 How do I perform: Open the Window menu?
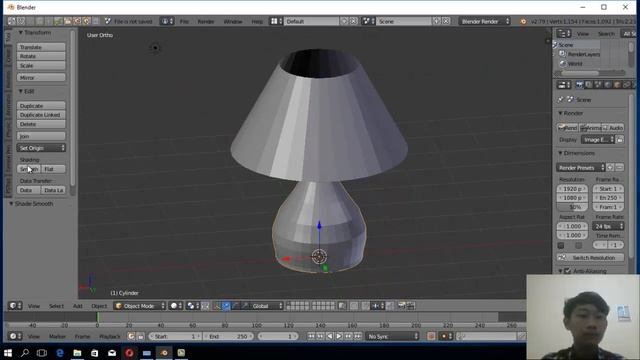[x=233, y=21]
